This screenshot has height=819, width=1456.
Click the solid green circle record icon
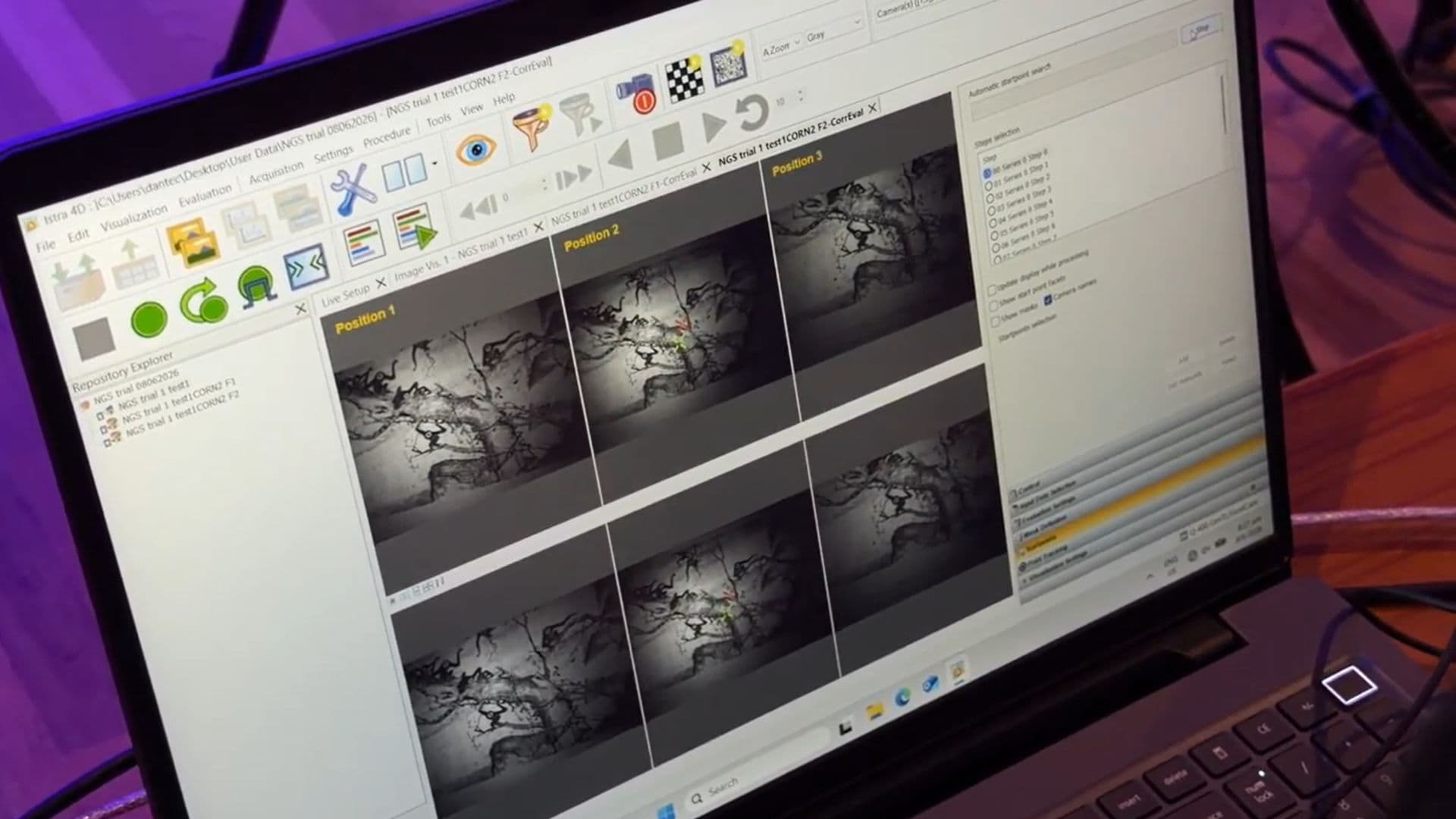149,319
